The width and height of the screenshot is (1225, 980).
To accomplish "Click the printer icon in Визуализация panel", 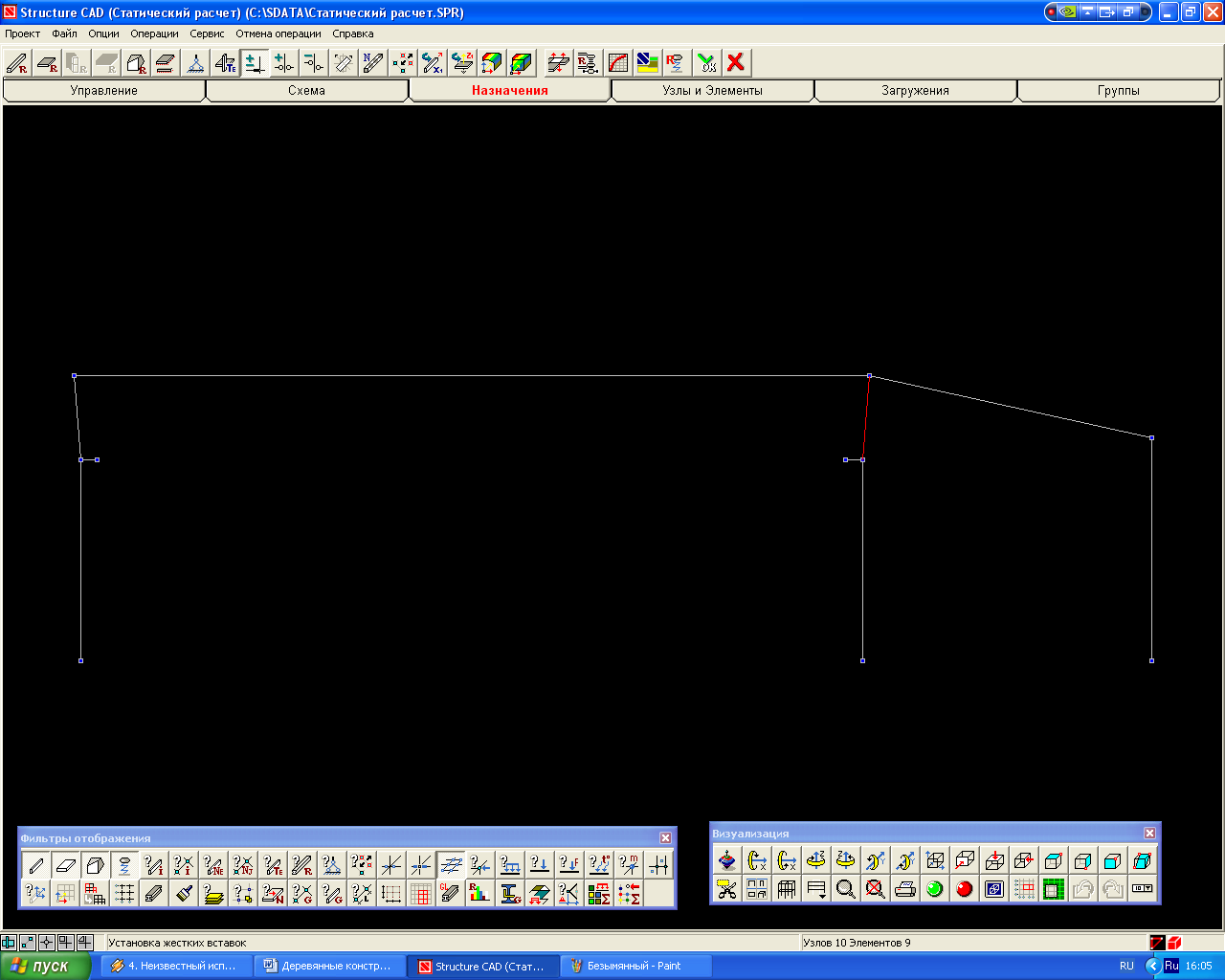I will pos(905,889).
